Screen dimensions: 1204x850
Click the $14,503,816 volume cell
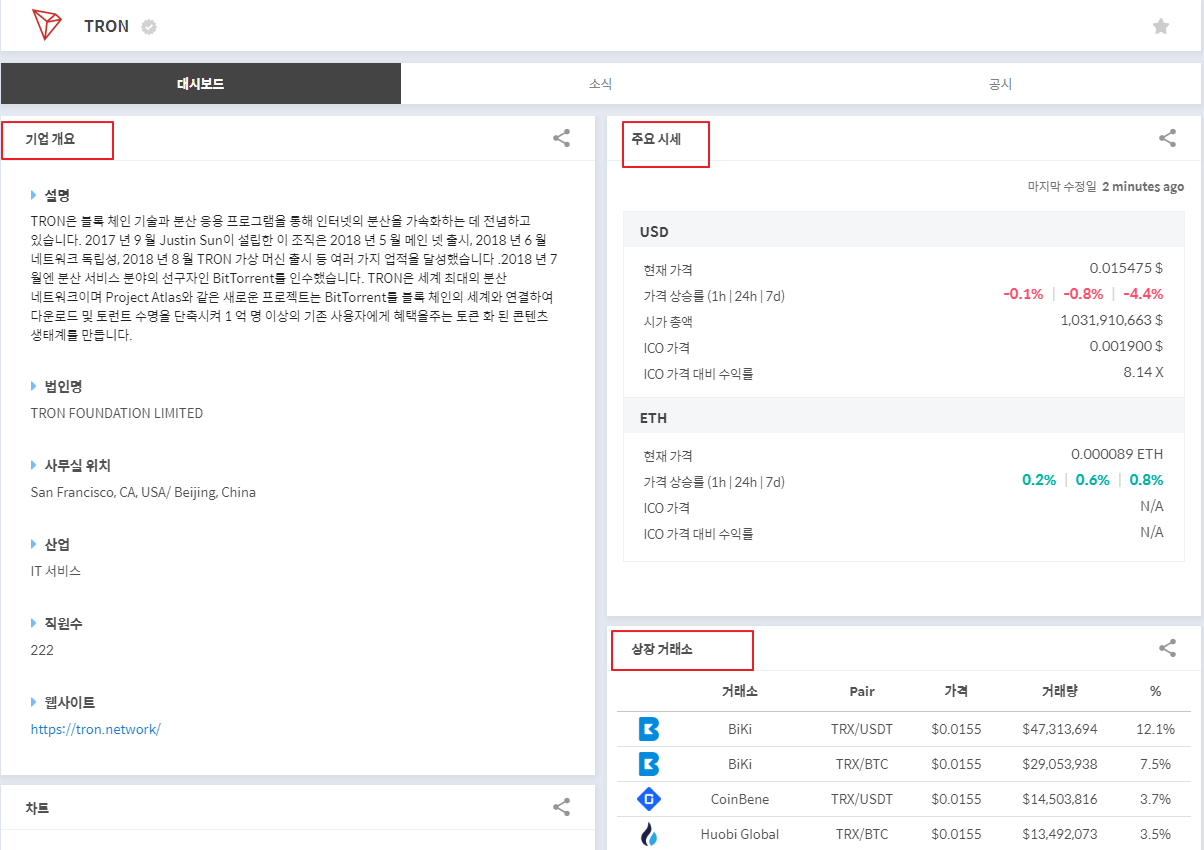(x=1060, y=799)
